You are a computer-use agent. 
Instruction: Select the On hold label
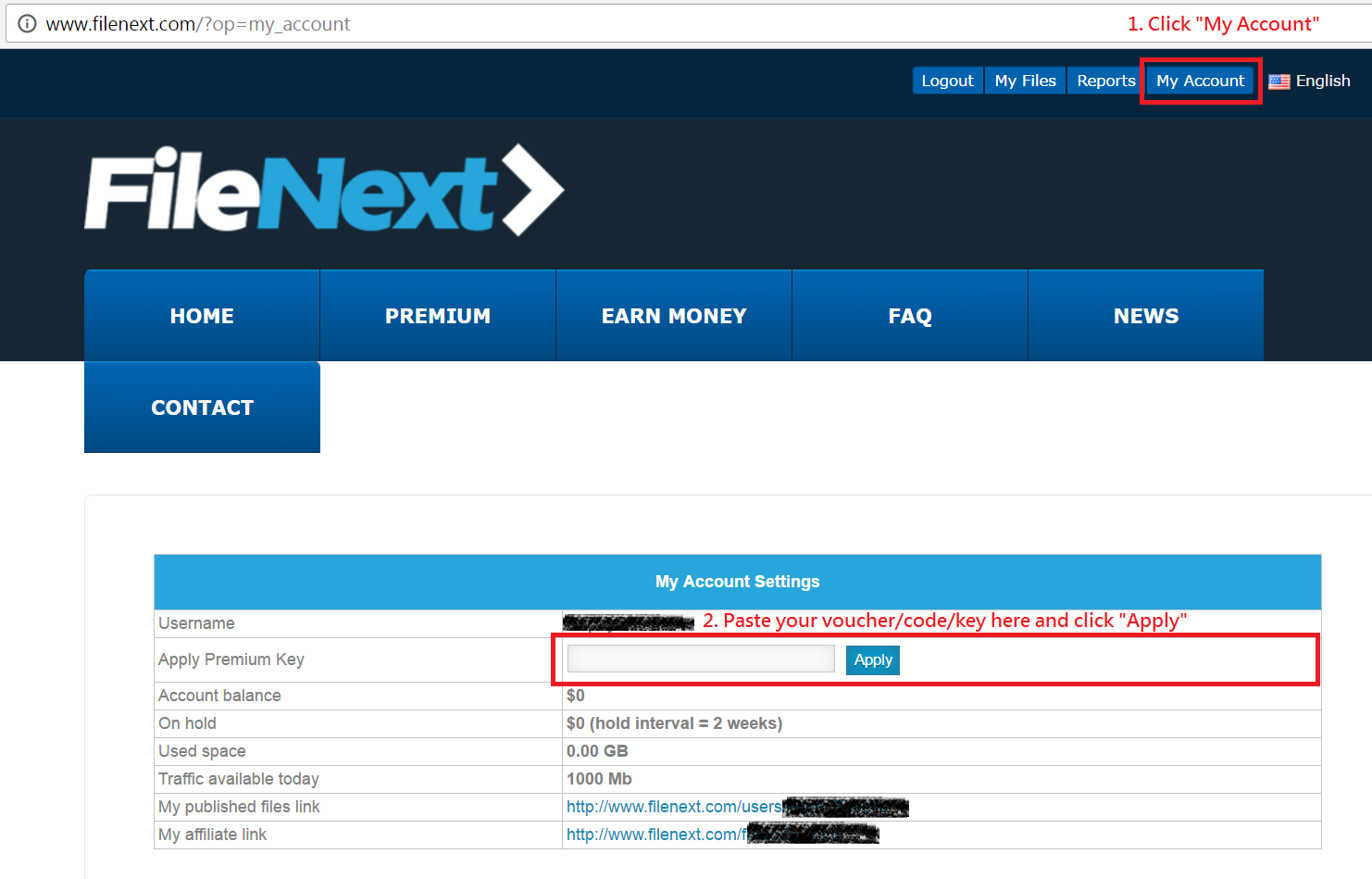pos(187,723)
